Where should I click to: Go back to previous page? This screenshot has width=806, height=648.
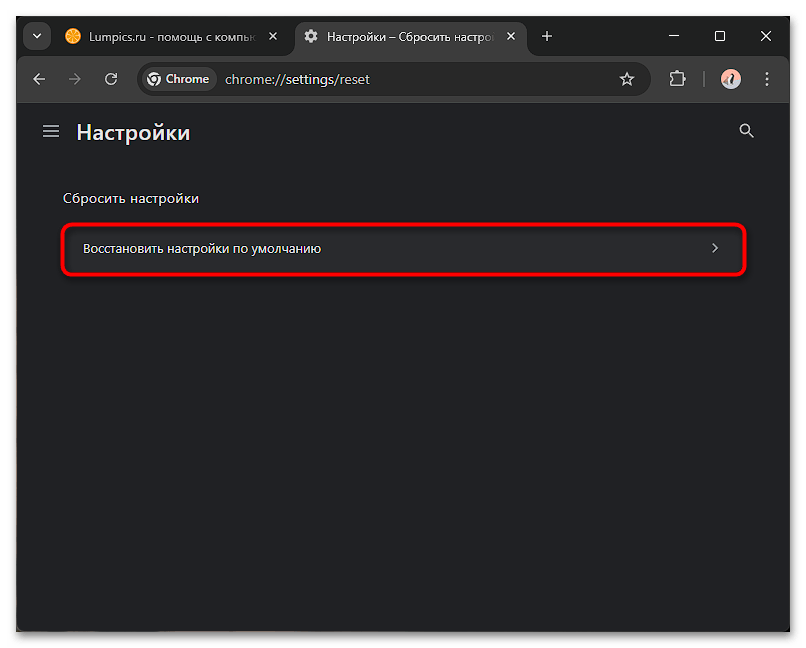[39, 79]
